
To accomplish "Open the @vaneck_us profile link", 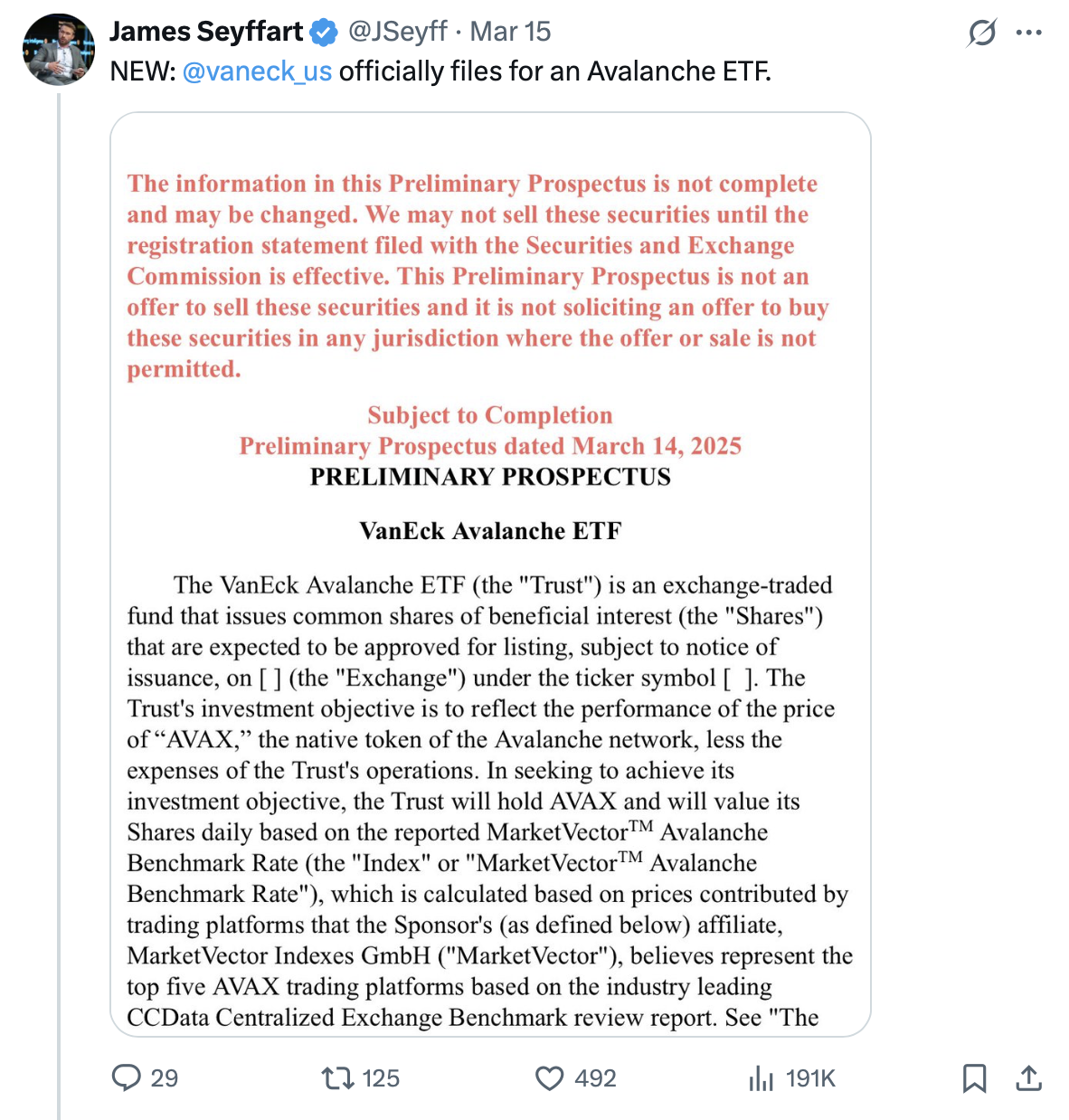I will pyautogui.click(x=259, y=71).
